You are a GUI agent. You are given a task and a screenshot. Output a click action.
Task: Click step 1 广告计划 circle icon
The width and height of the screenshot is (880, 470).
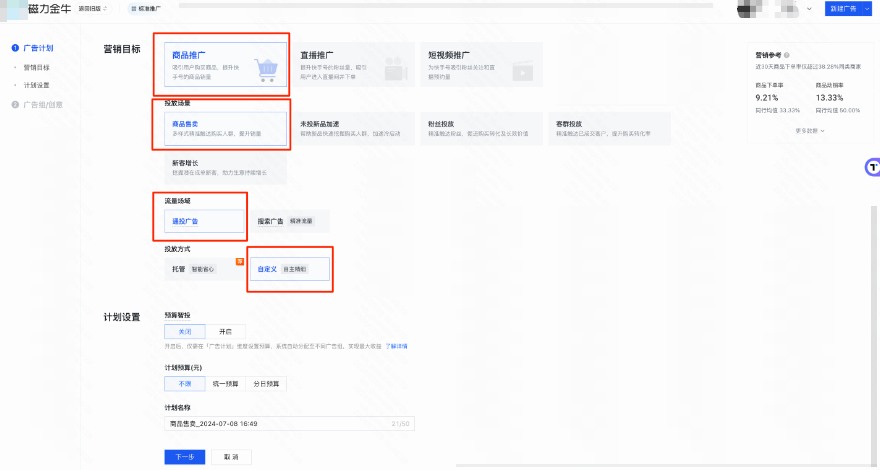[14, 48]
